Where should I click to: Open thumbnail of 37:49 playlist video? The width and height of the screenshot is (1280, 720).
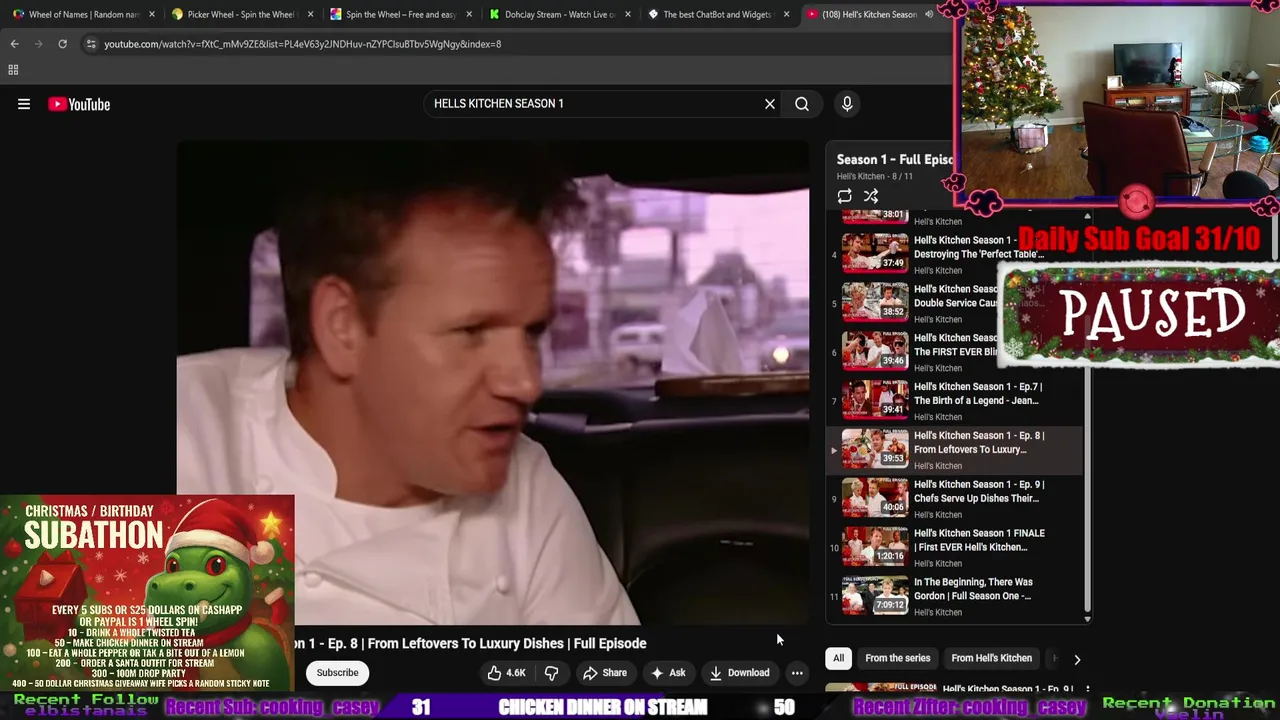pyautogui.click(x=875, y=254)
